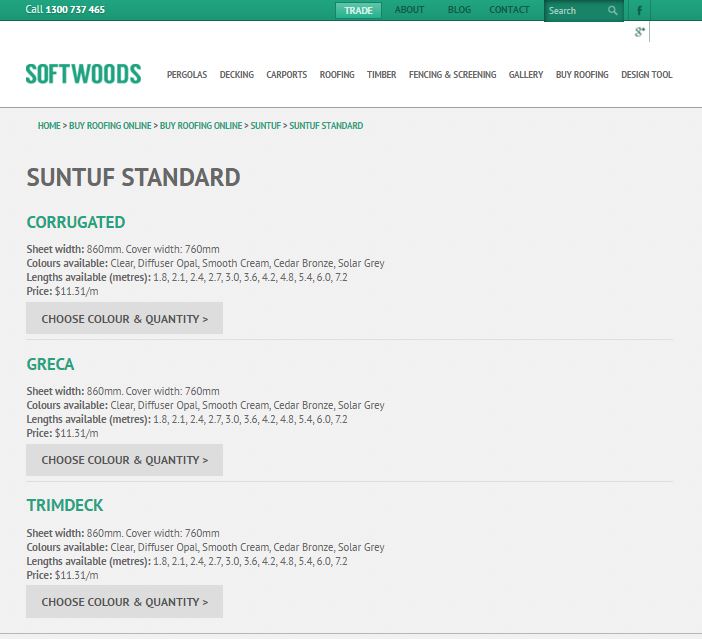
Task: Open the Roofing menu item
Action: point(337,75)
